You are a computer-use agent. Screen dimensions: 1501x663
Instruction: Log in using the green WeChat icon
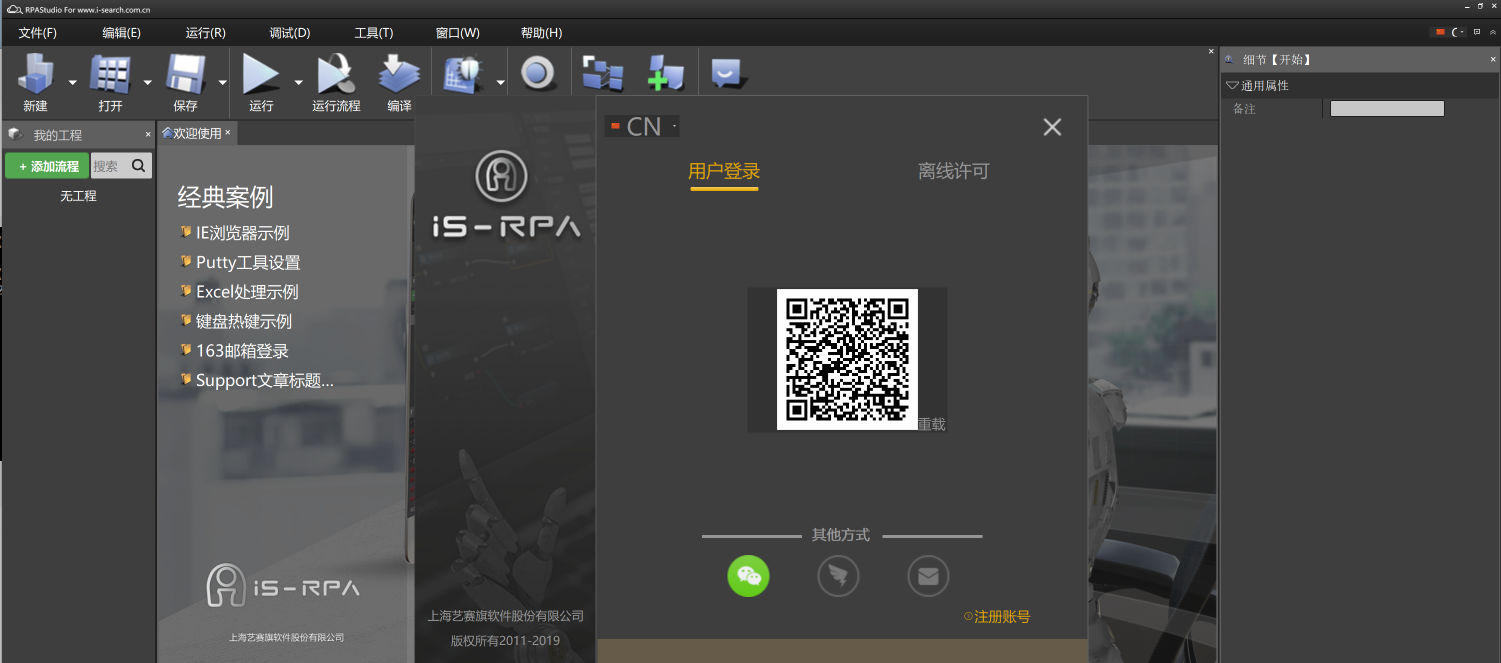[x=748, y=576]
